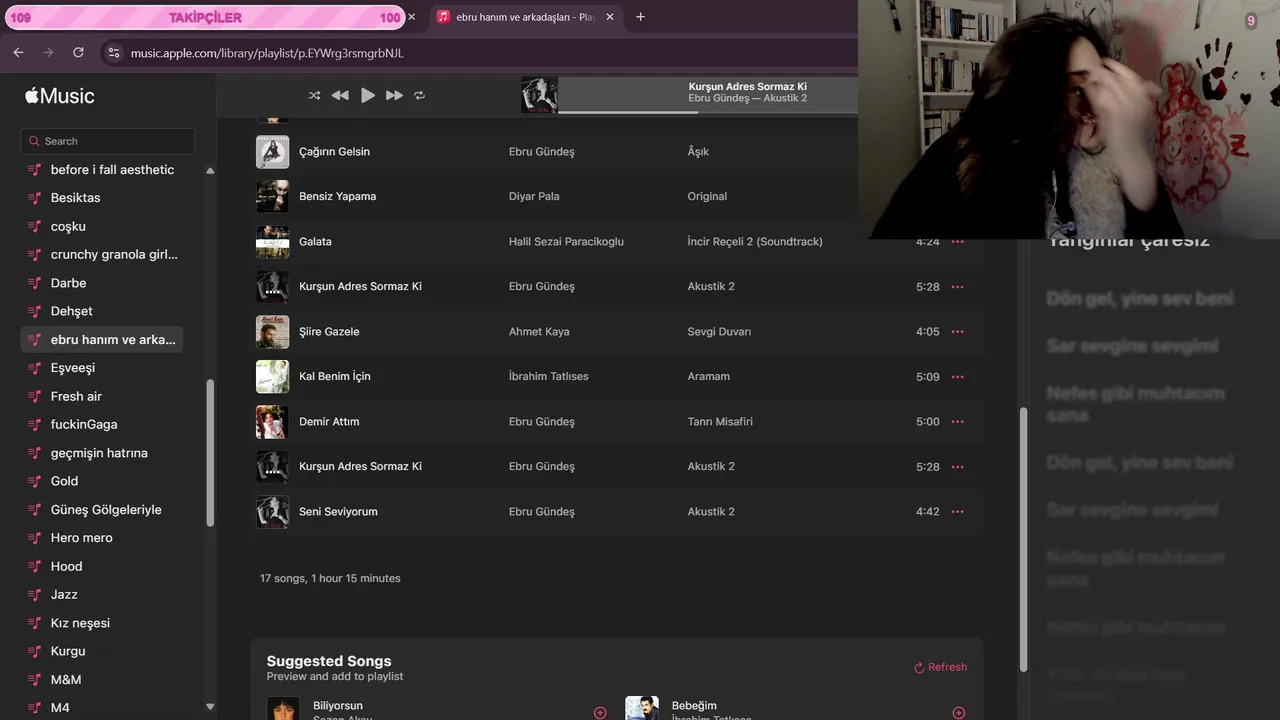
Task: Click the song progress bar in the player
Action: click(x=707, y=112)
